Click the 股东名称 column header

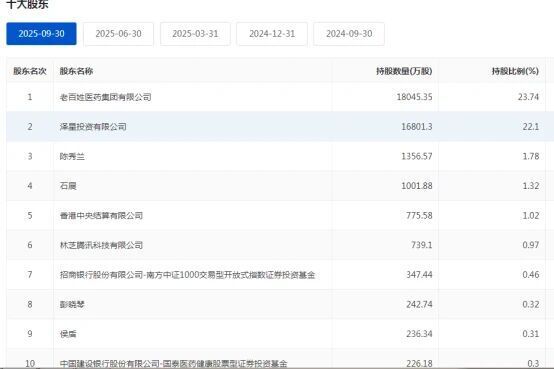tap(76, 71)
